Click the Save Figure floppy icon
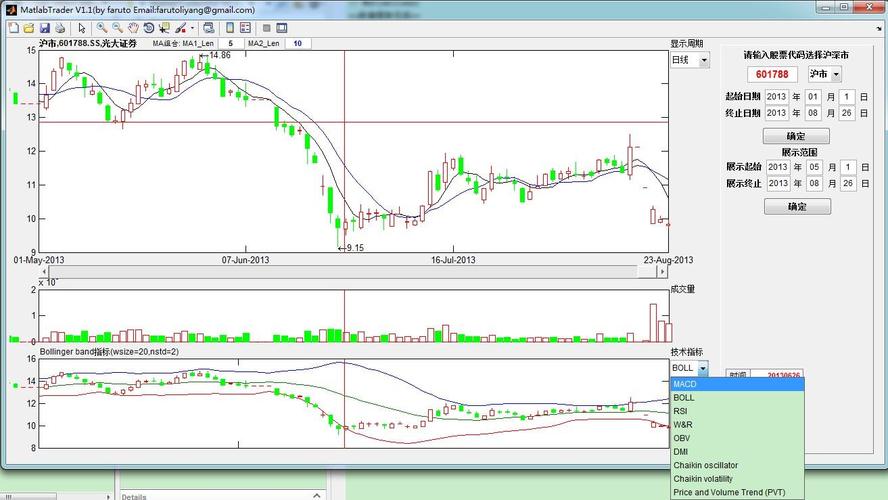Screen dimensions: 888x500 pos(45,28)
